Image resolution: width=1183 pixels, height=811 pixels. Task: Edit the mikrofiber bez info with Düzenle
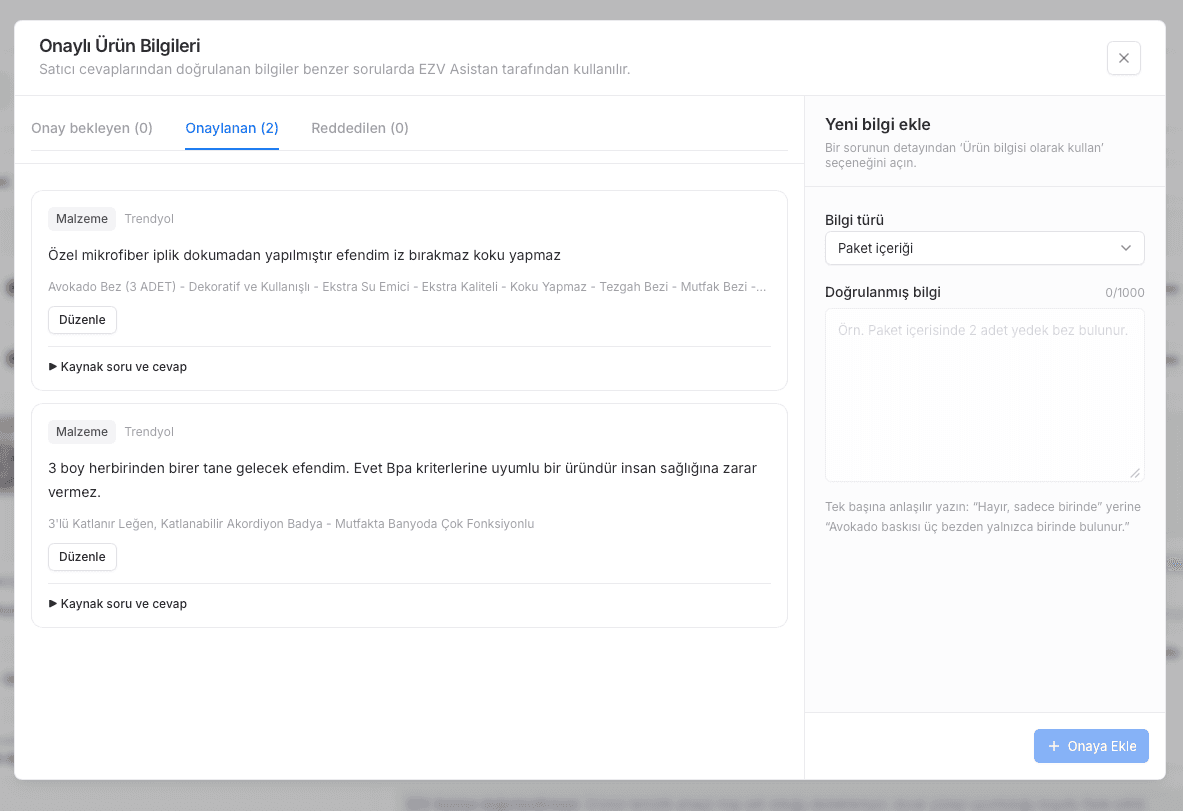82,320
